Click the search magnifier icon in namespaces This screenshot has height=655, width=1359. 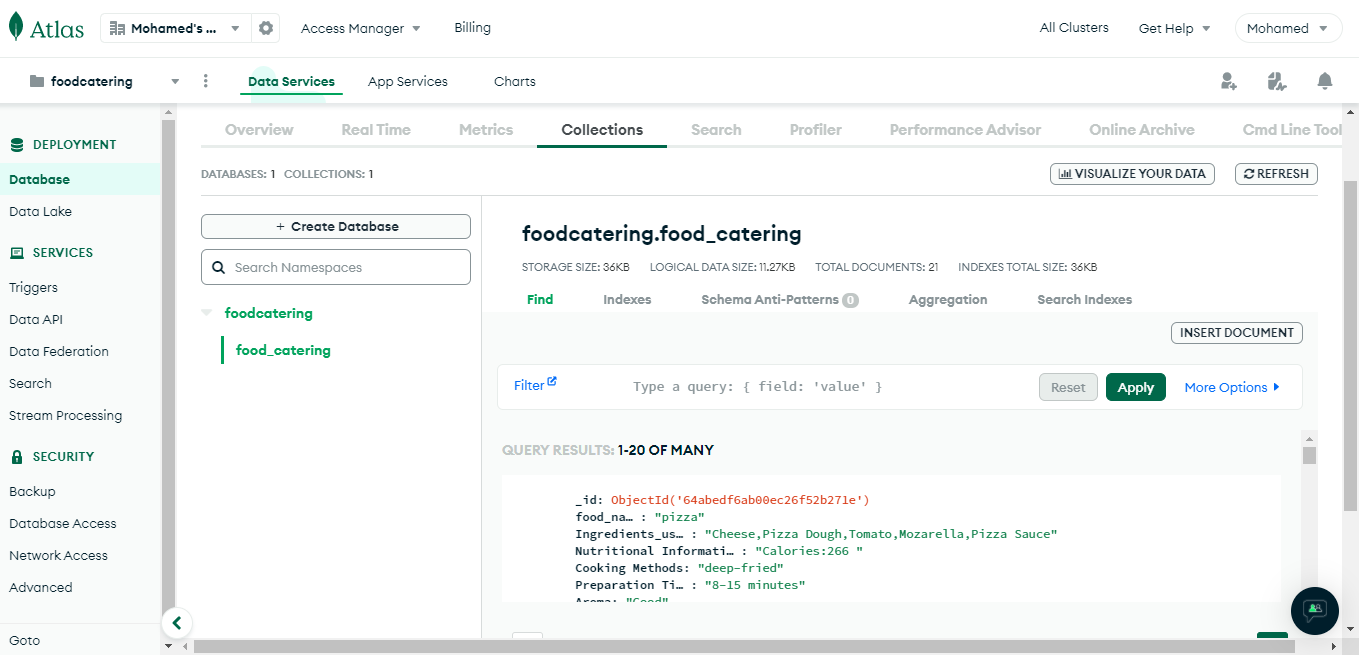pos(219,267)
